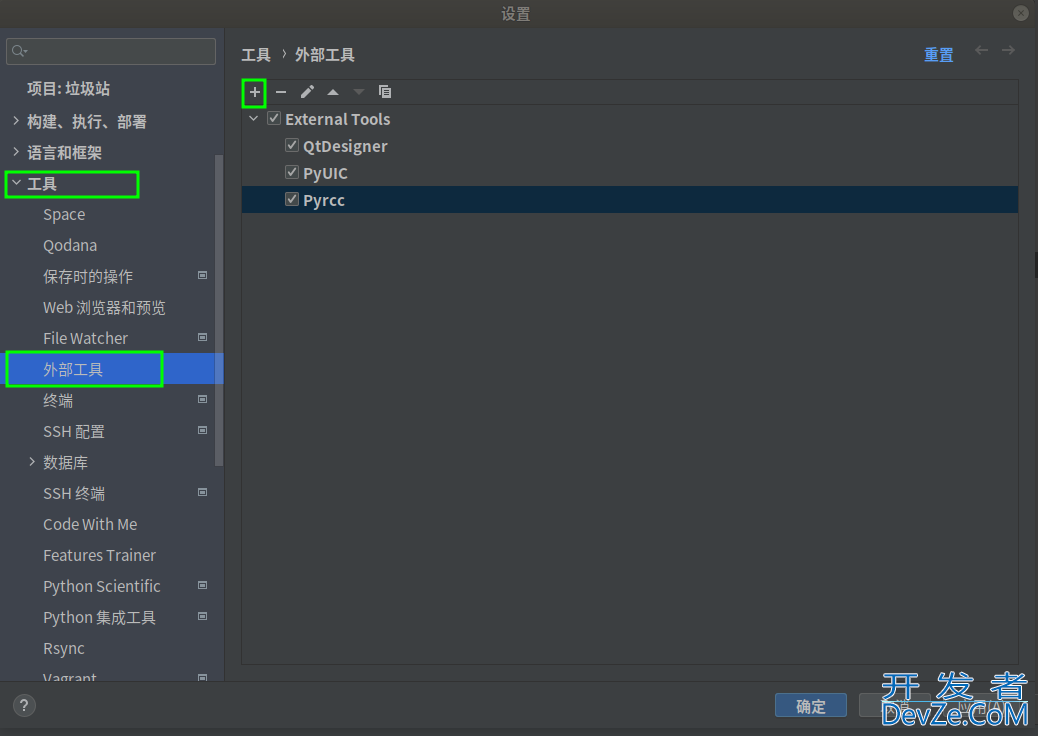
Task: Click the project-level icon beside File Watcher
Action: (x=203, y=338)
